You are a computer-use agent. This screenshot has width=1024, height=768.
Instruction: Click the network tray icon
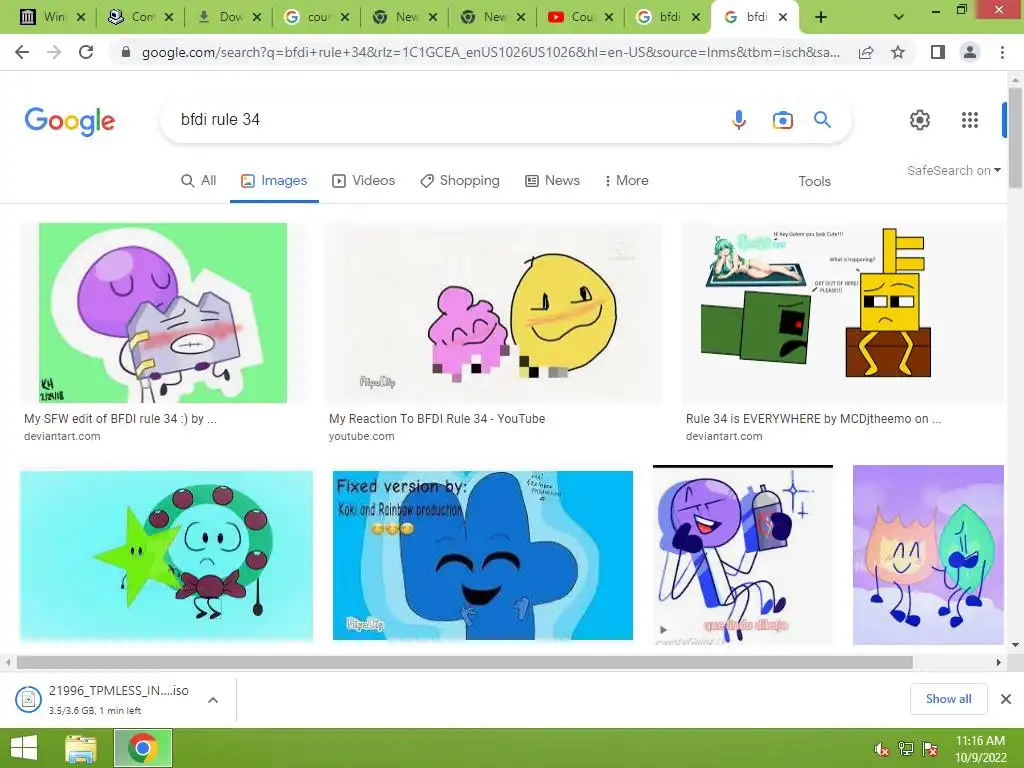(905, 750)
